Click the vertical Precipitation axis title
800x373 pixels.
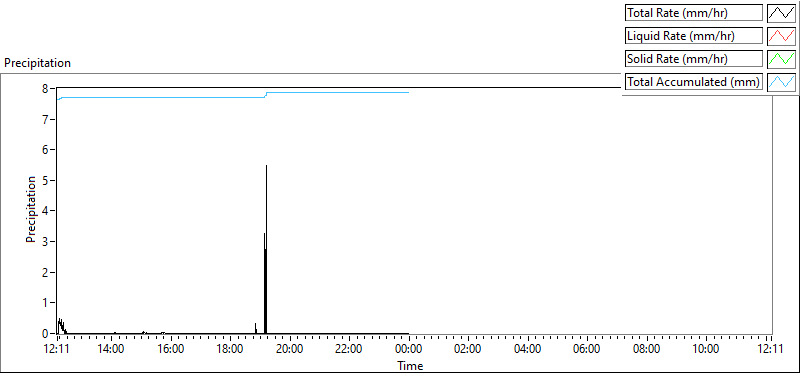coord(31,210)
